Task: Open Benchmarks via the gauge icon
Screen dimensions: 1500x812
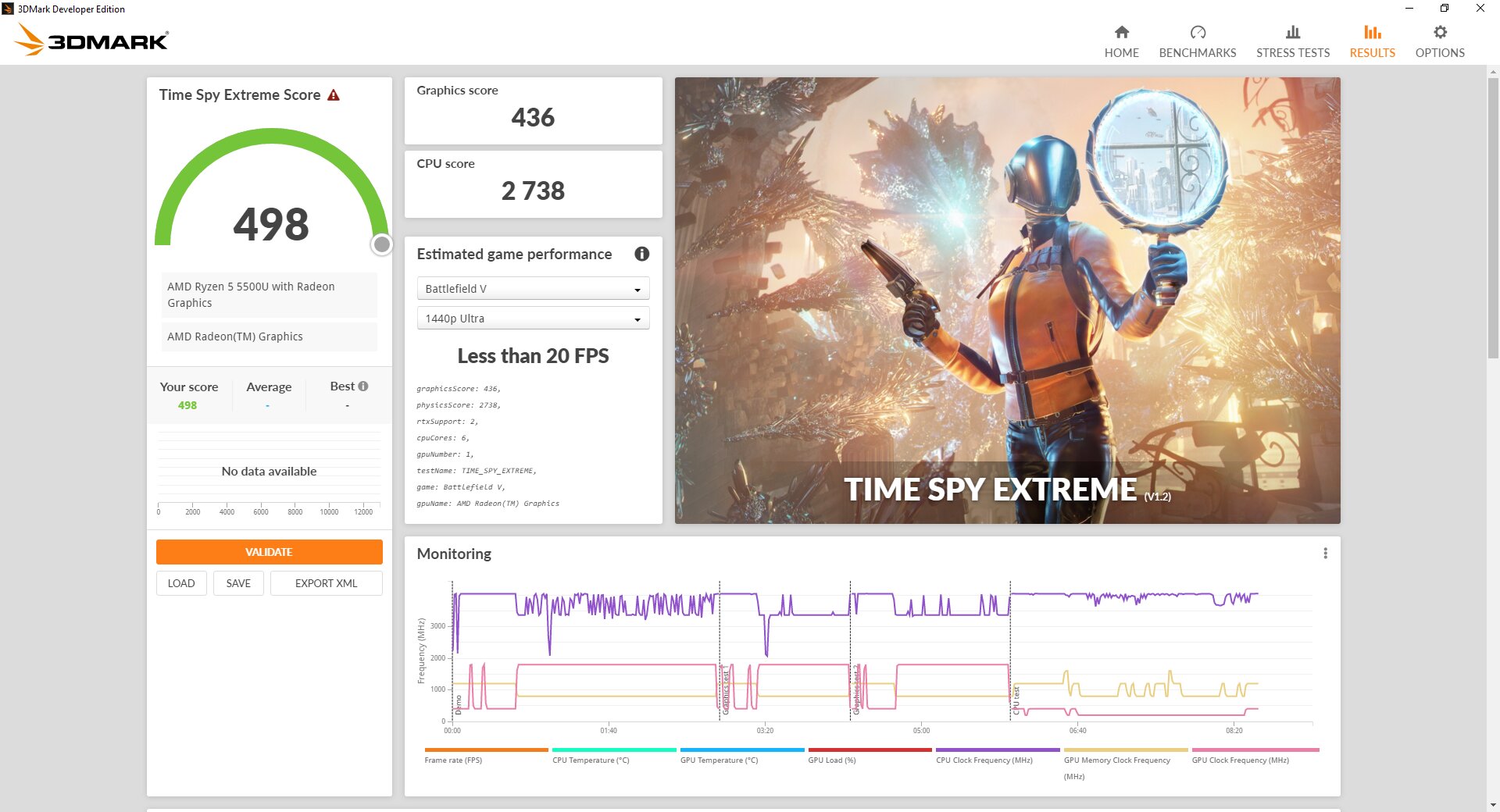Action: [x=1198, y=32]
